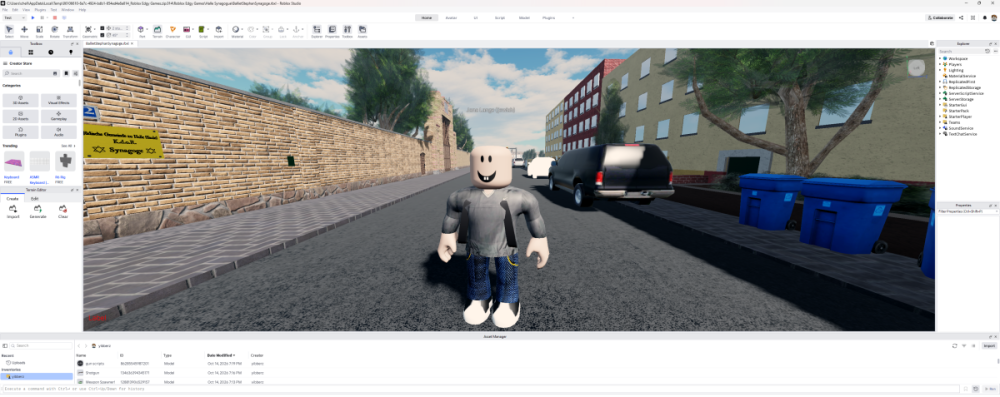
Task: Open the File menu
Action: [x=5, y=10]
